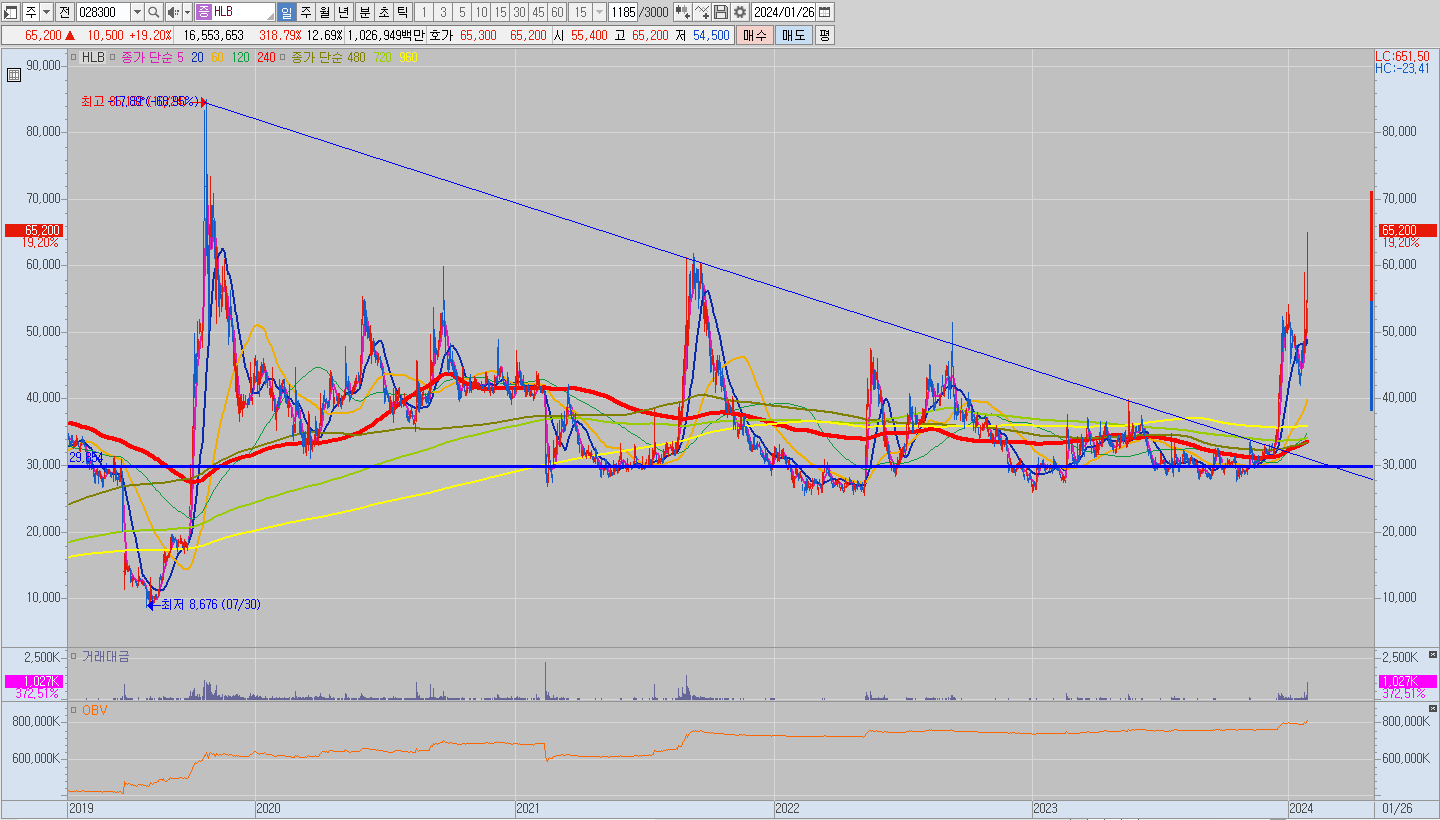
Task: Click the magenta 1,027K volume tag on left
Action: pyautogui.click(x=34, y=681)
